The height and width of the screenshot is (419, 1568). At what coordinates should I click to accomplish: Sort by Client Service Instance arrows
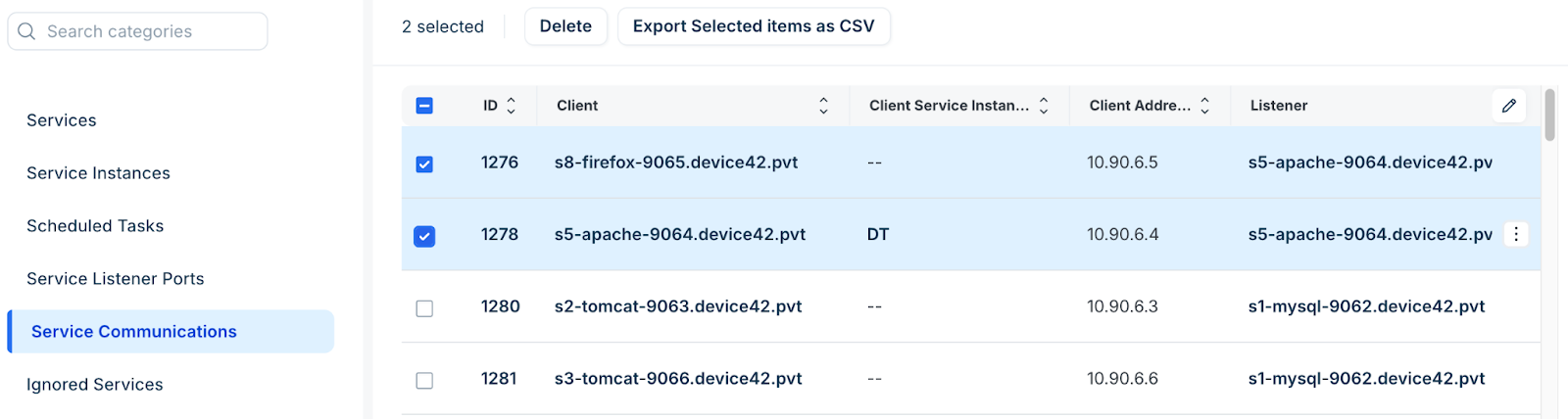click(x=1044, y=106)
